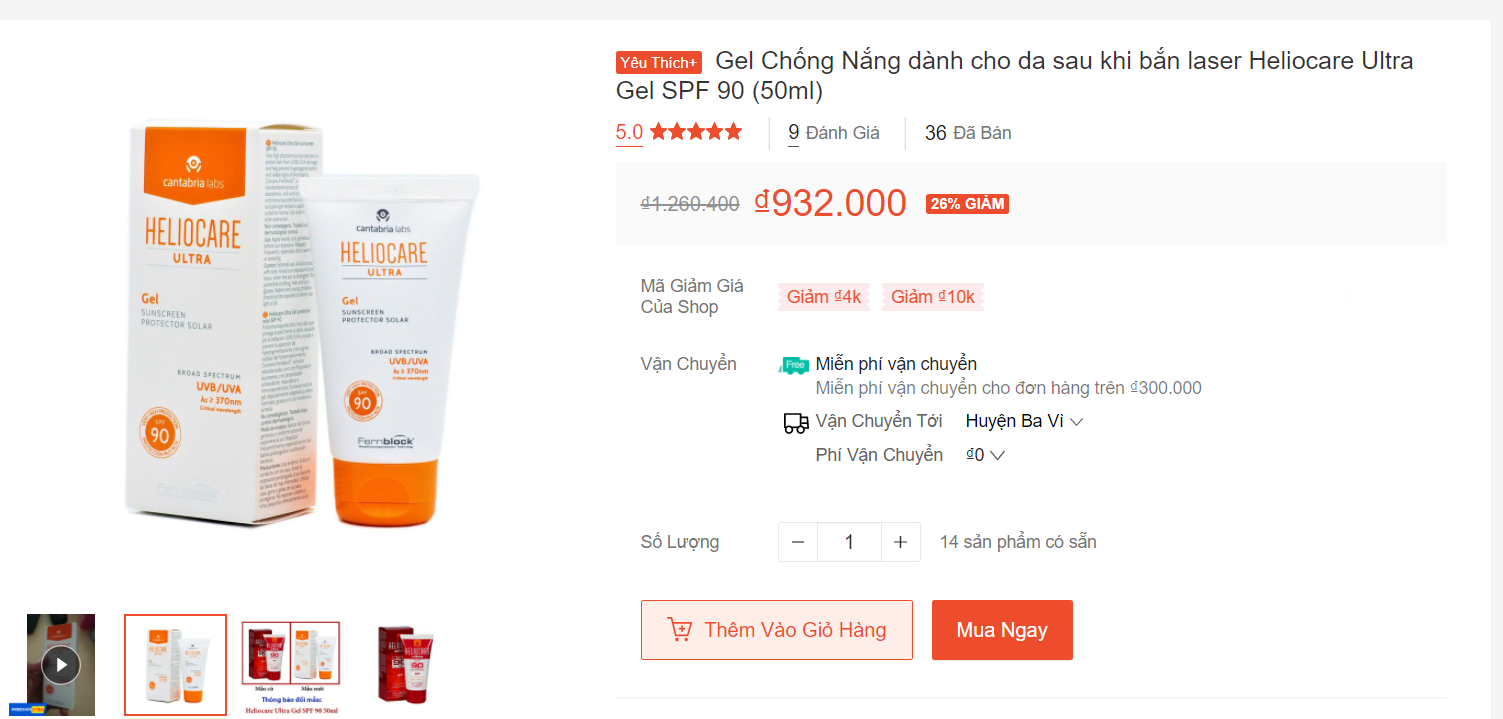Select the Giảm ₫4k shop voucher
The image size is (1503, 719).
pos(823,297)
